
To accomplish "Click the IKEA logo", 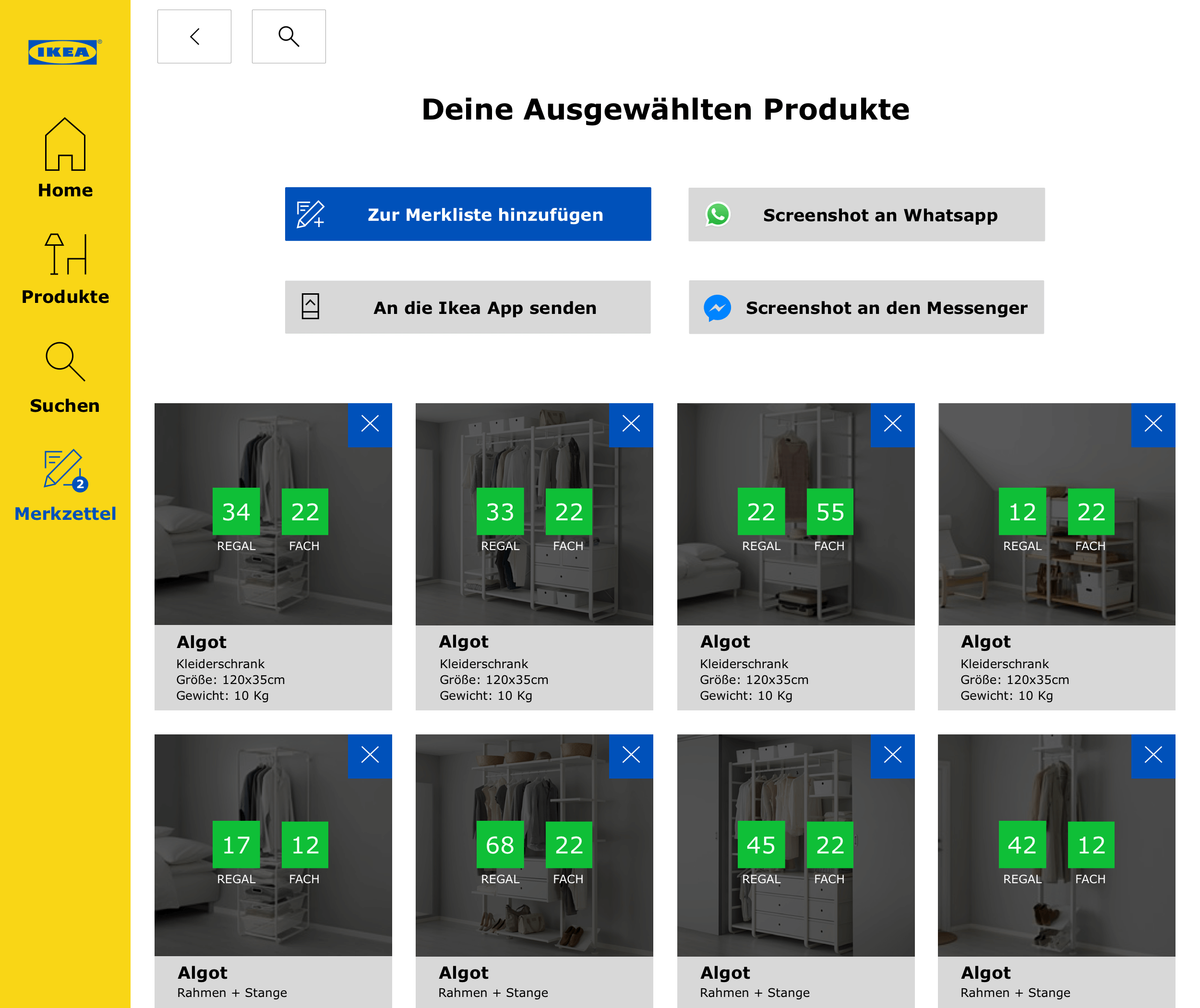I will 65,52.
